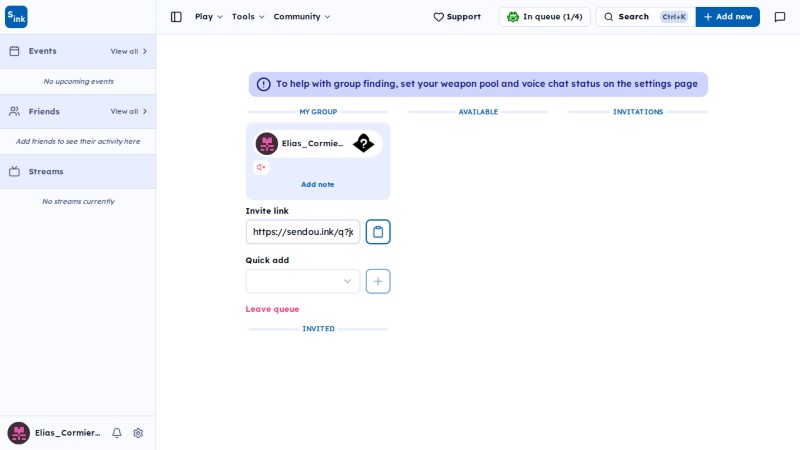
Task: View all events
Action: click(129, 51)
